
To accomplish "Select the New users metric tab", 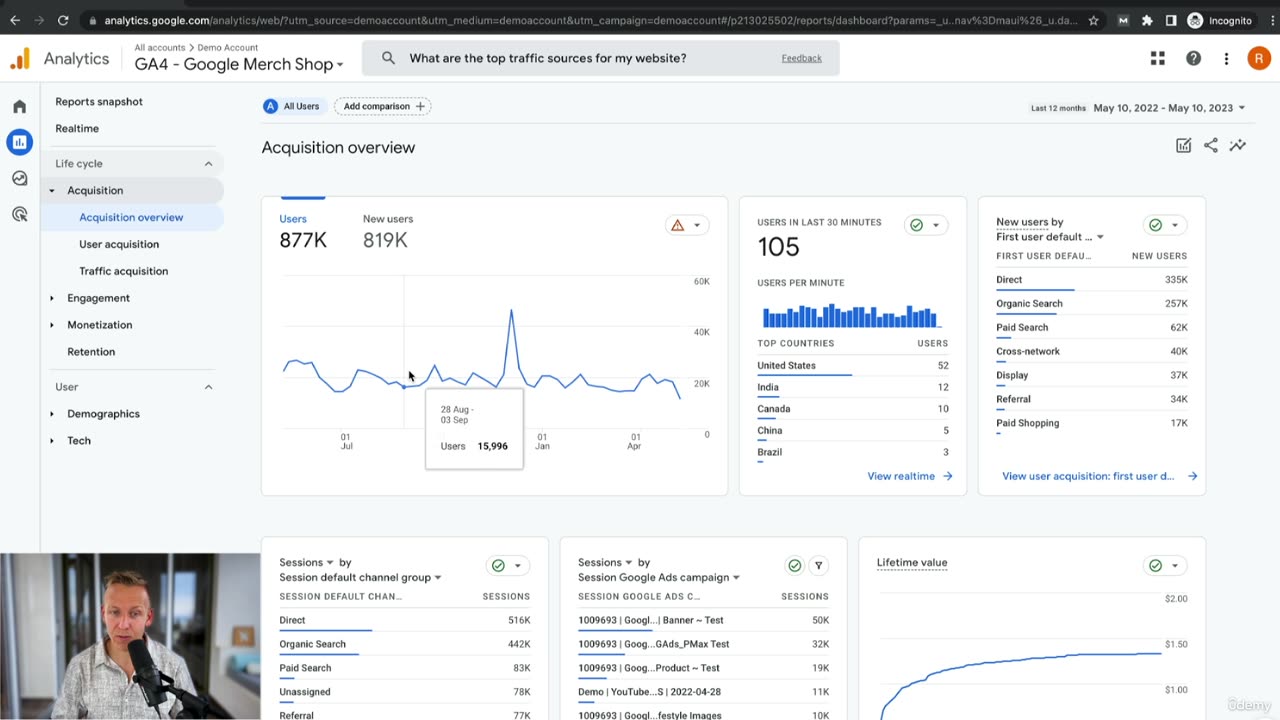I will pyautogui.click(x=388, y=230).
